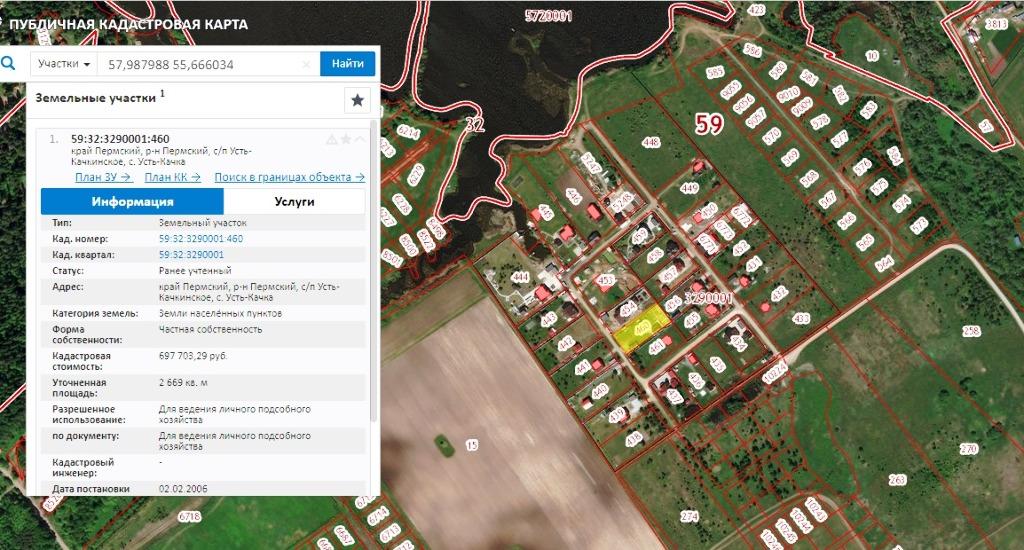Open cadastral number link 59:32:3290001:460
This screenshot has width=1024, height=550.
200,239
